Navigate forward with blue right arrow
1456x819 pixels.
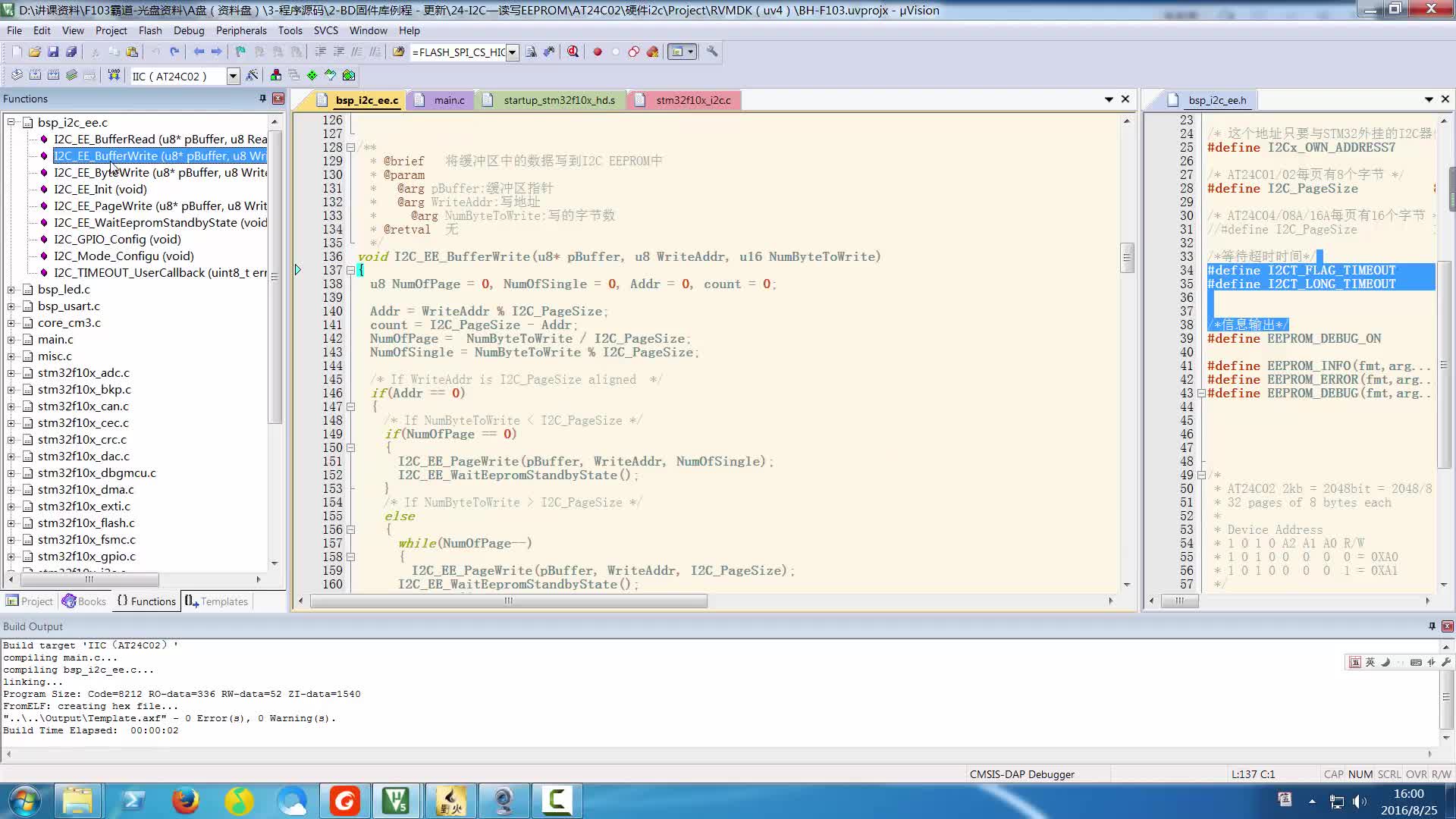(x=217, y=52)
